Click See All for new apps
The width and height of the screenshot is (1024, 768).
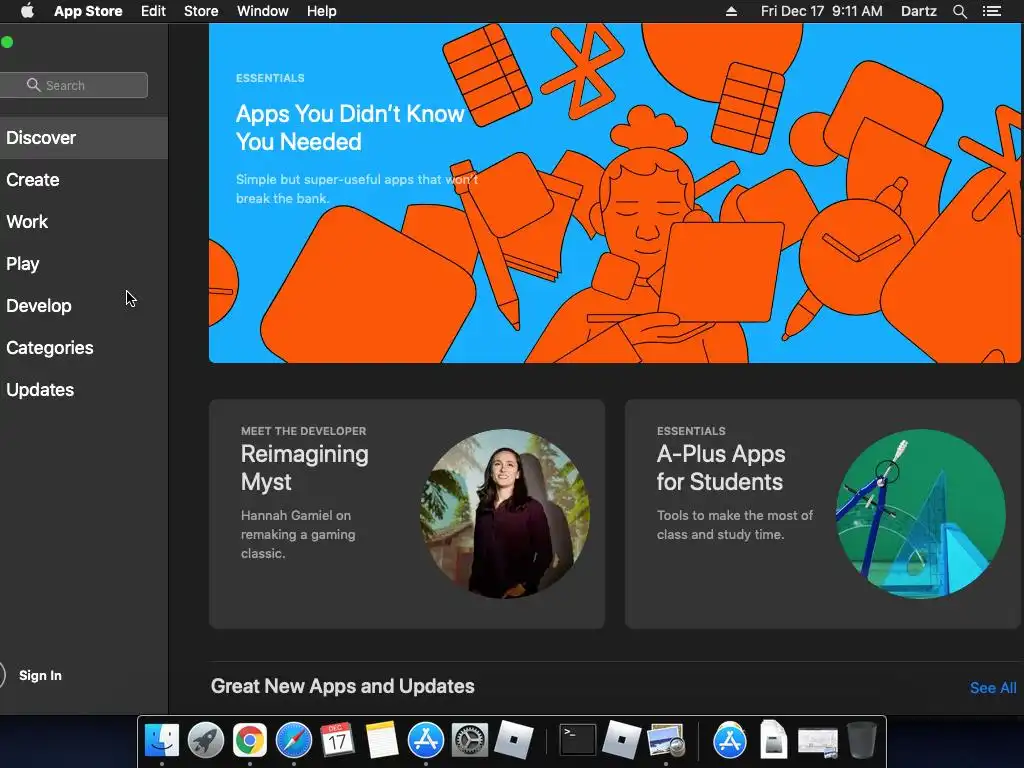coord(993,688)
